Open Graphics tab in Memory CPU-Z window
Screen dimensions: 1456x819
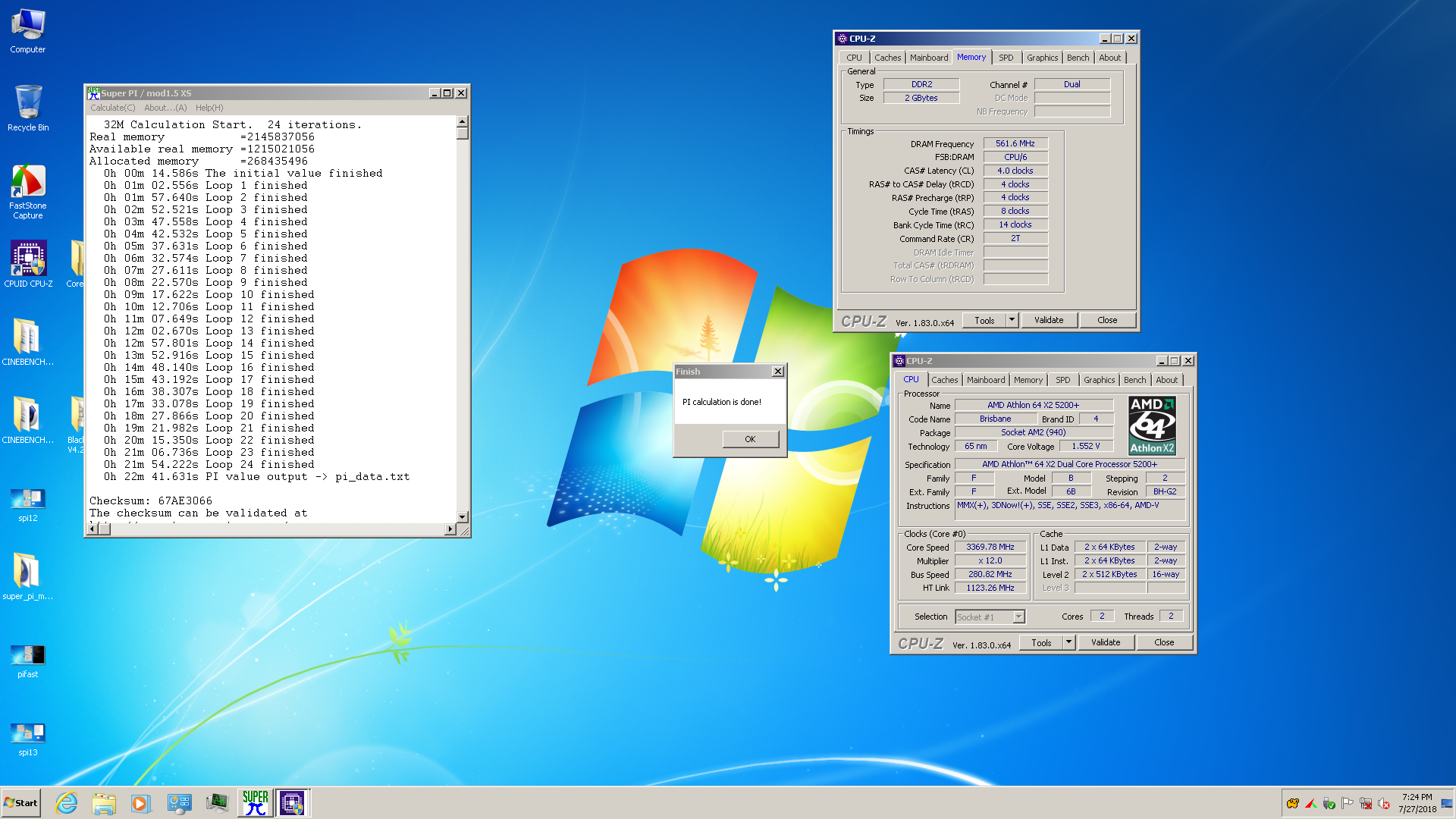click(1042, 58)
